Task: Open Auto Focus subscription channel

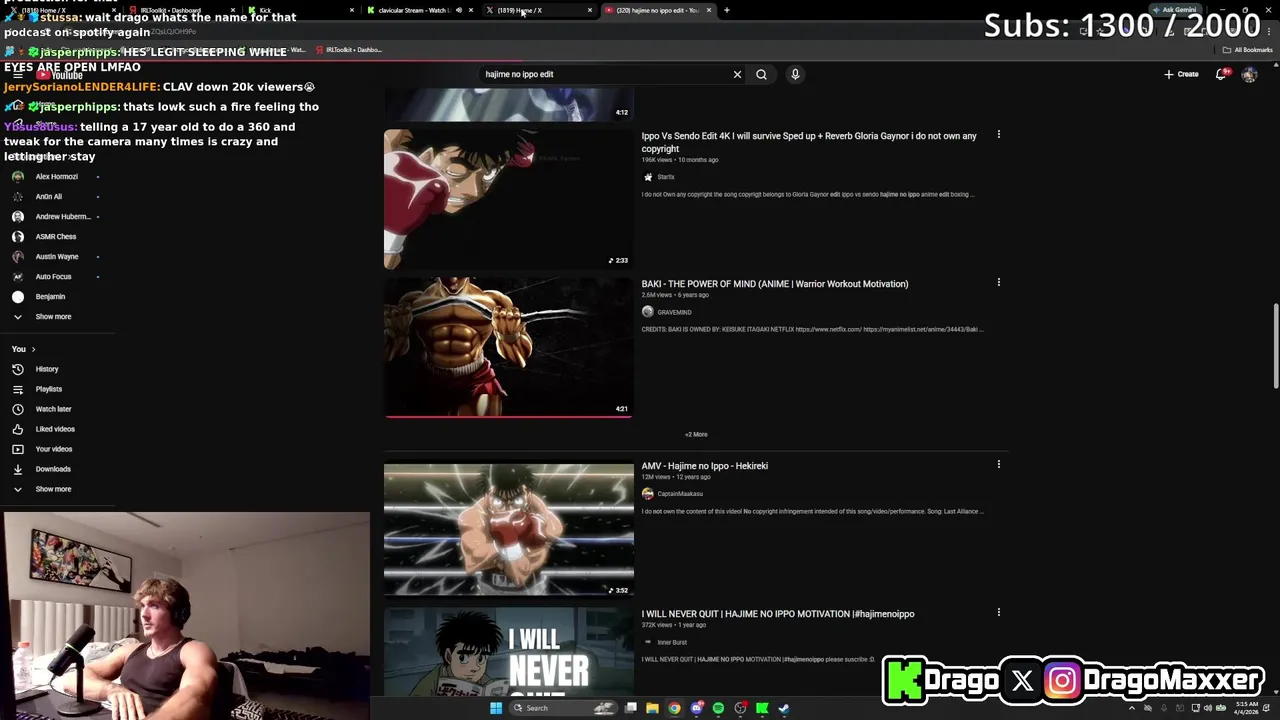Action: [54, 277]
